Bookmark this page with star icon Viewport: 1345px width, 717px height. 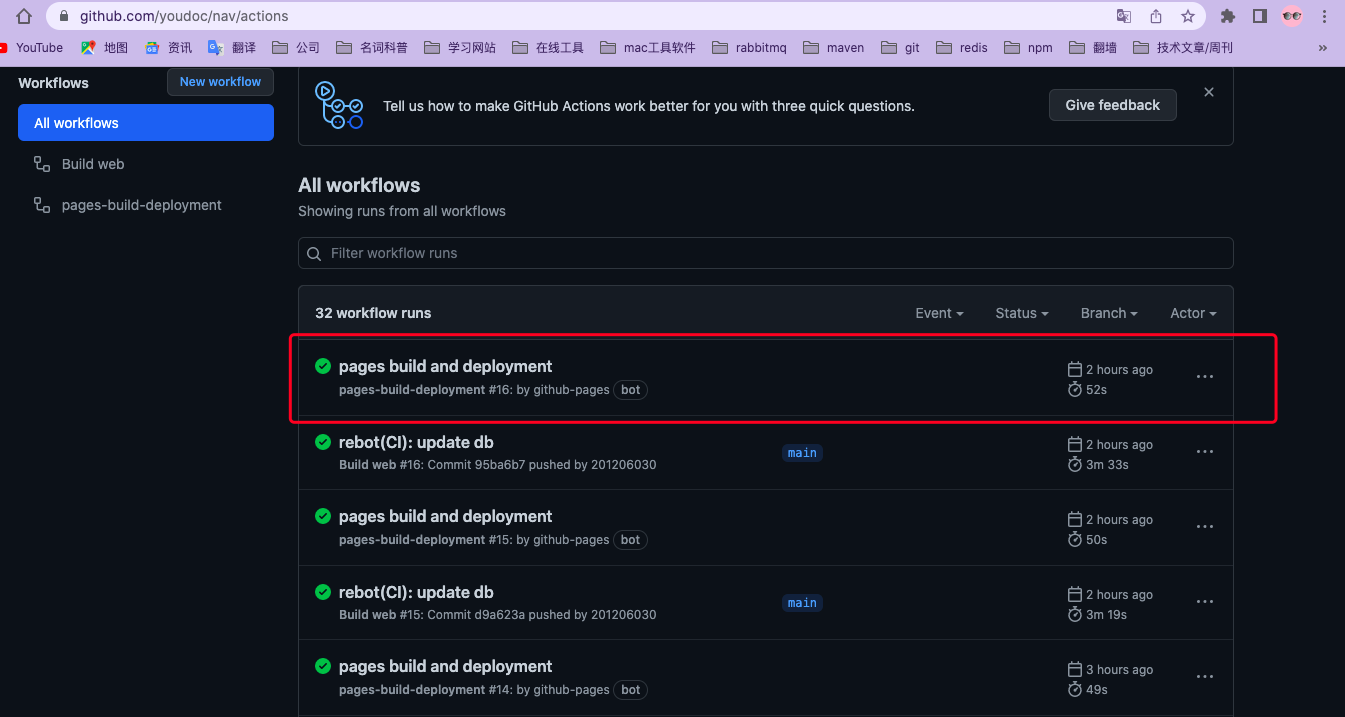click(1187, 16)
